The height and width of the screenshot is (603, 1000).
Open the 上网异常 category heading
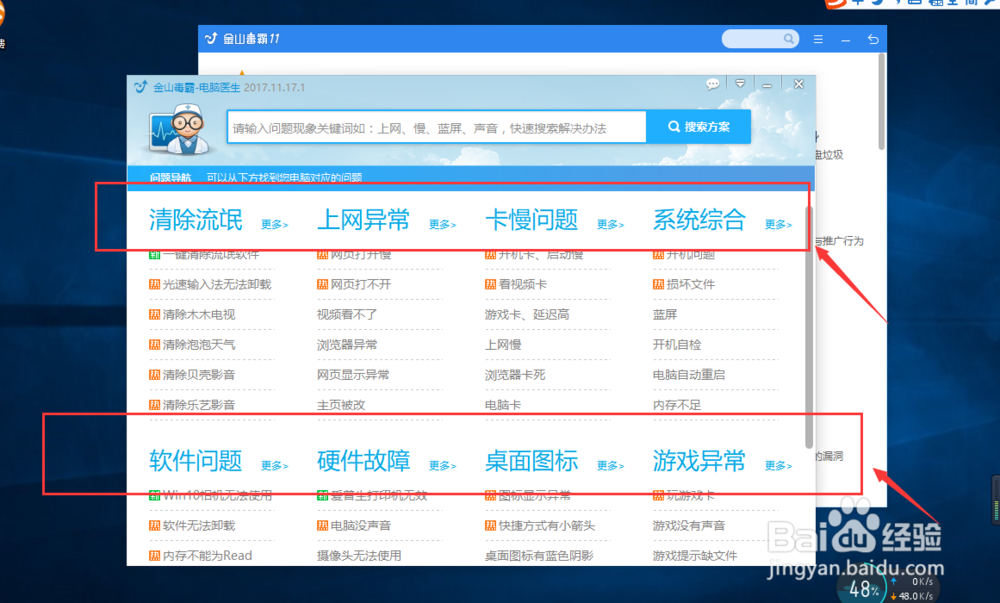pos(364,220)
